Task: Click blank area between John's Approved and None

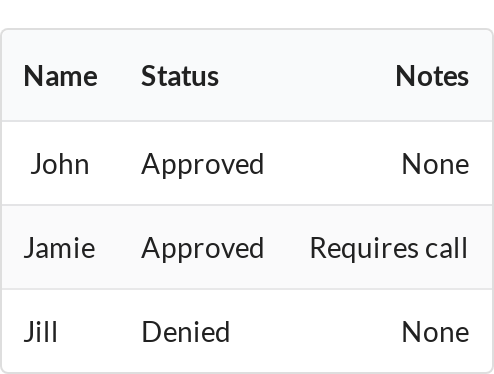Action: point(333,164)
